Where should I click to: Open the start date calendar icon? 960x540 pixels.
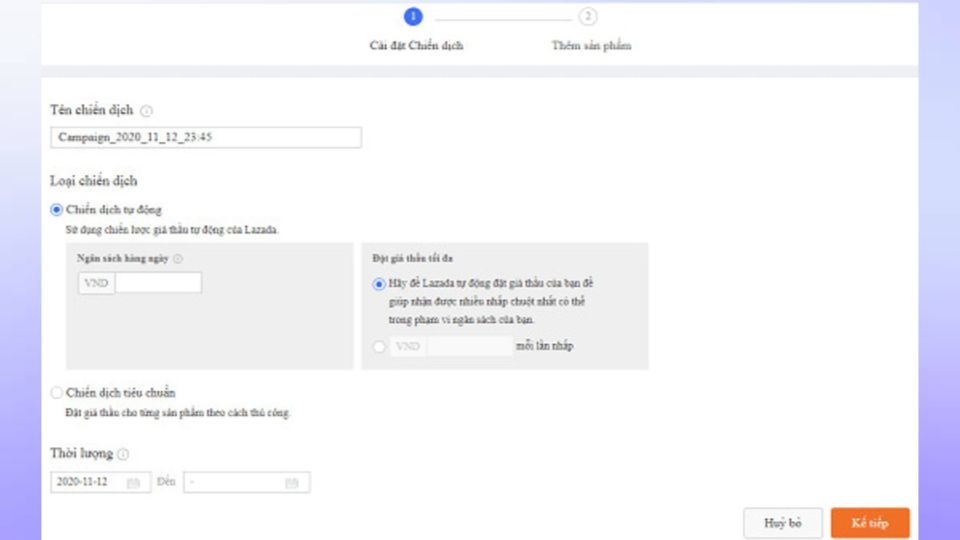[x=133, y=483]
